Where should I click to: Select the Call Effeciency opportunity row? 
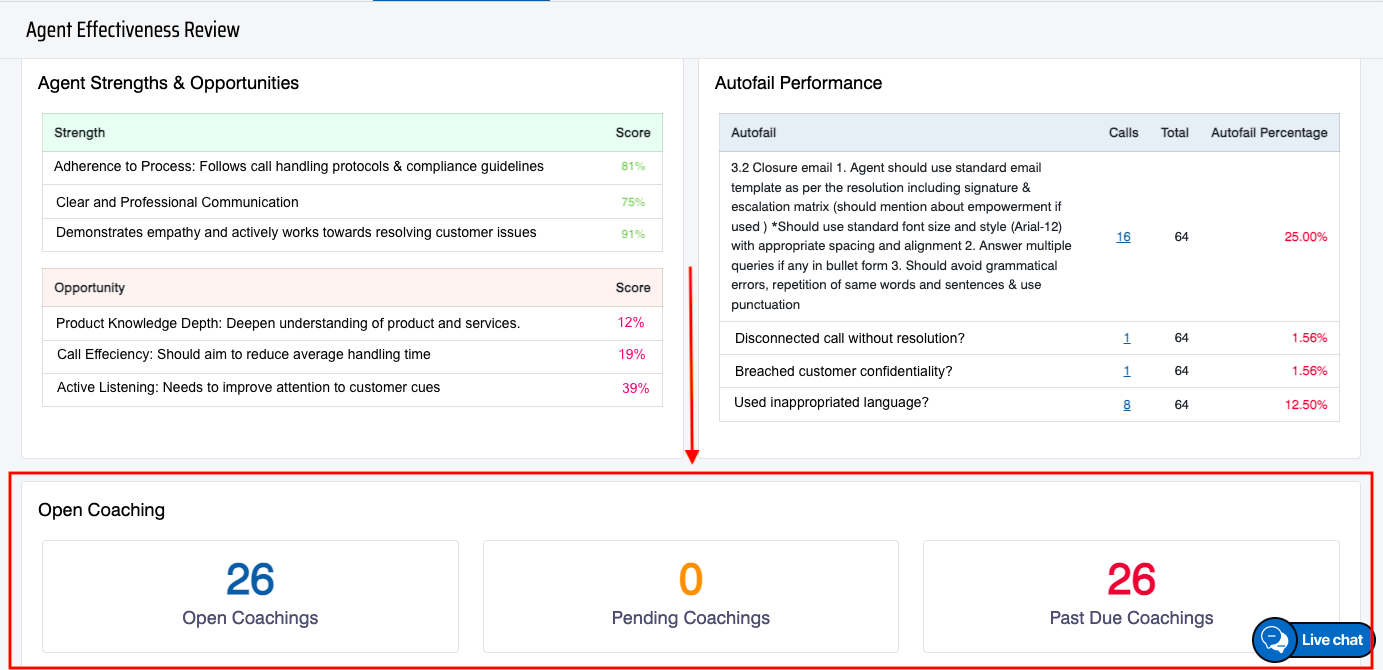[244, 355]
